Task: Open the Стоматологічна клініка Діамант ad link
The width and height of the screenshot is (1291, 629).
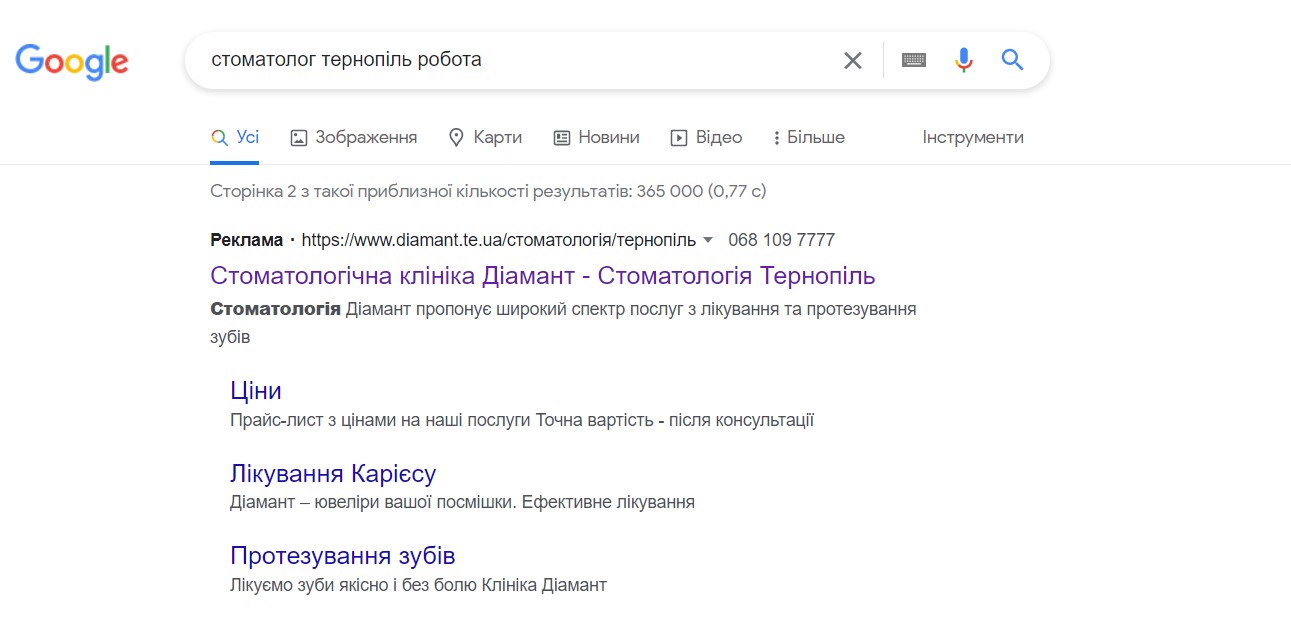Action: point(543,275)
